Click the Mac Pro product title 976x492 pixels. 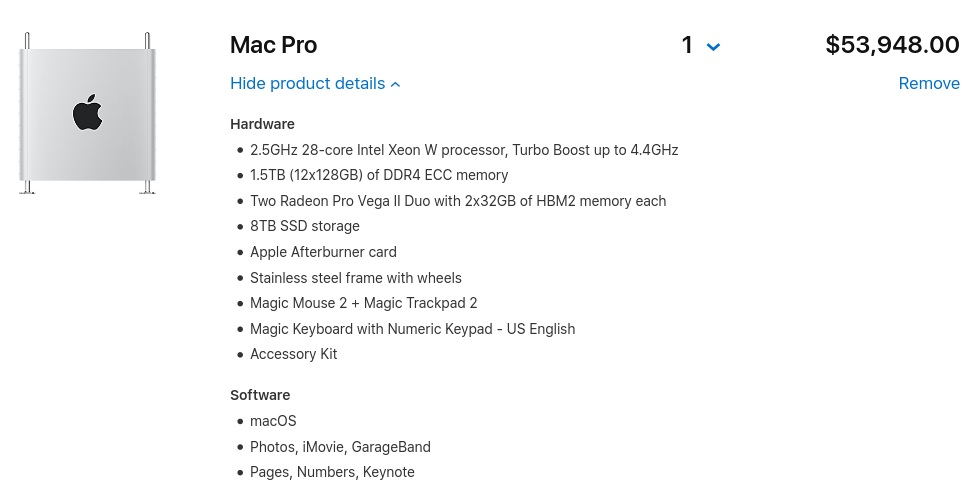coord(273,45)
